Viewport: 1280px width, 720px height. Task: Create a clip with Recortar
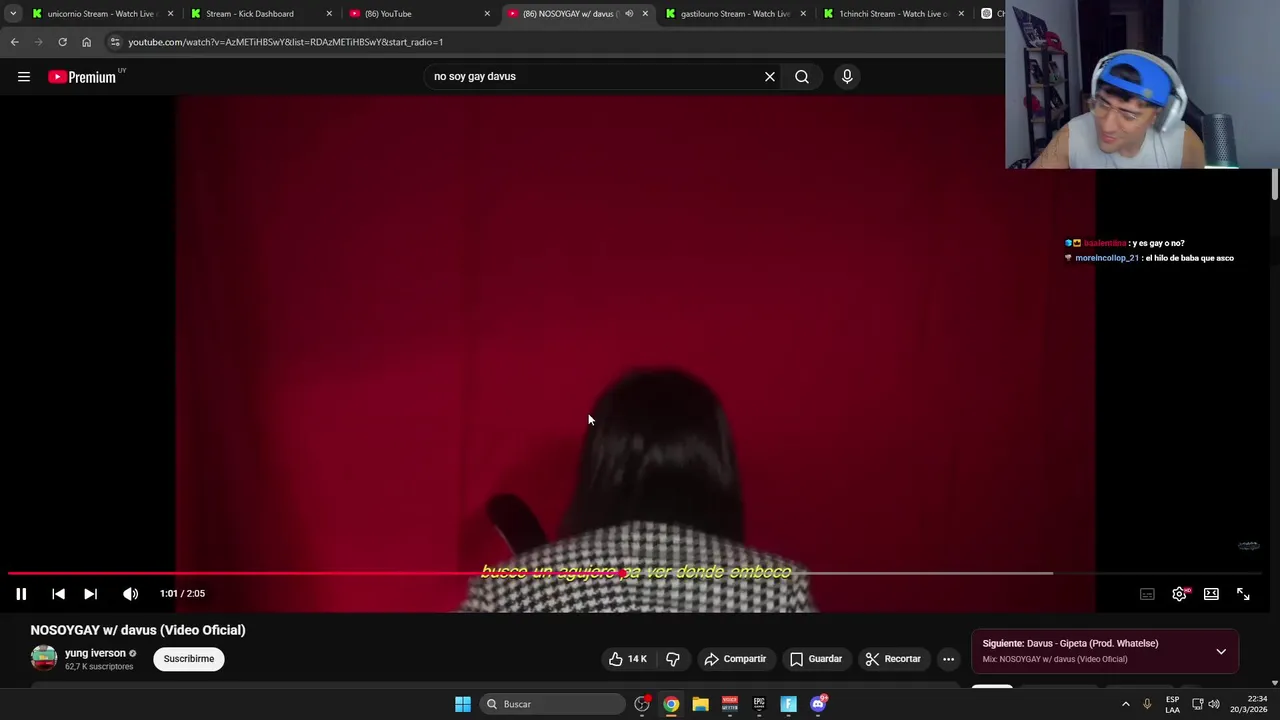click(x=893, y=659)
